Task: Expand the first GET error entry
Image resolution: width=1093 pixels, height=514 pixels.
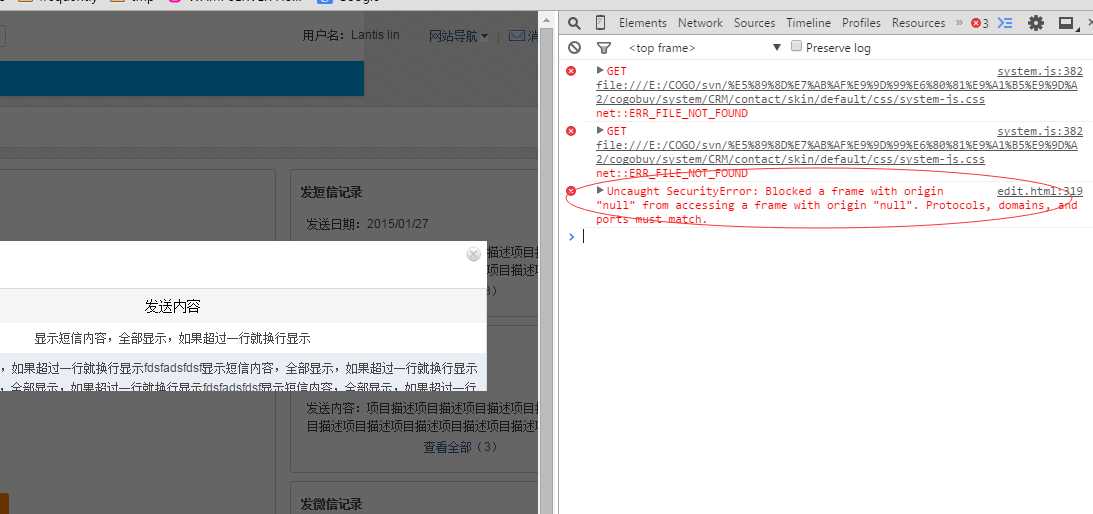Action: click(x=599, y=70)
